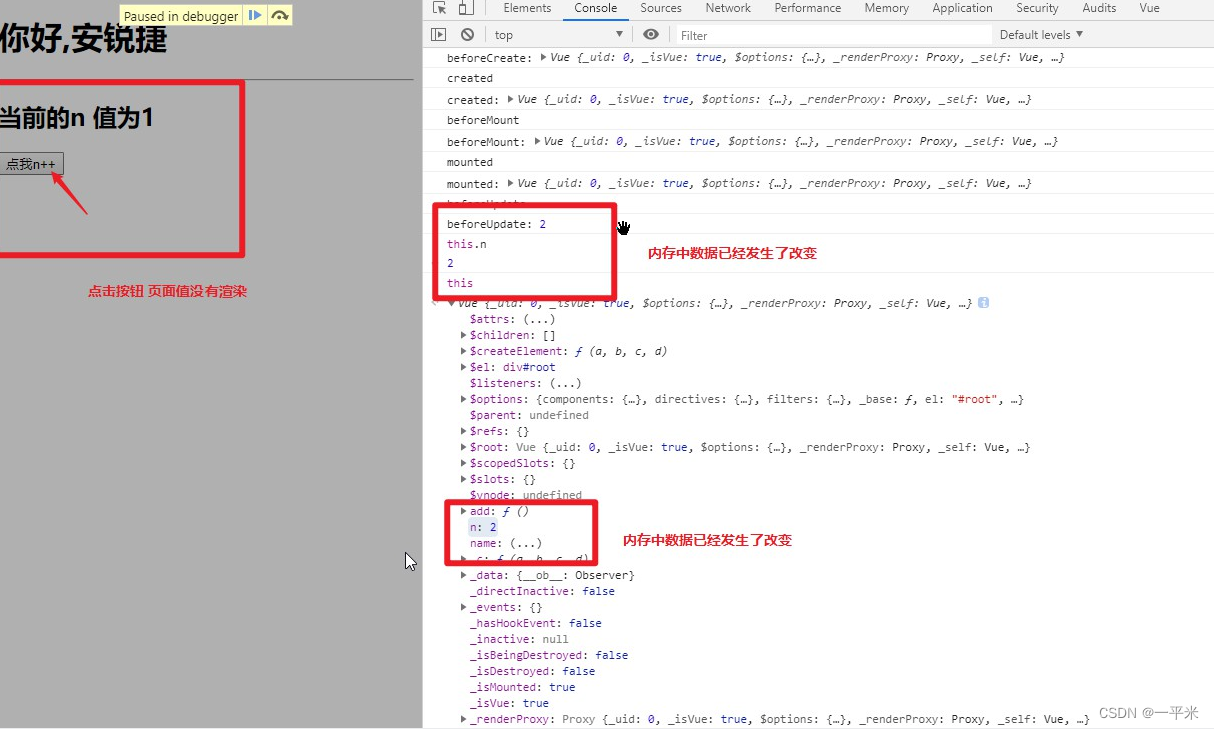Select the beforeUpdate: 2 log line

496,224
